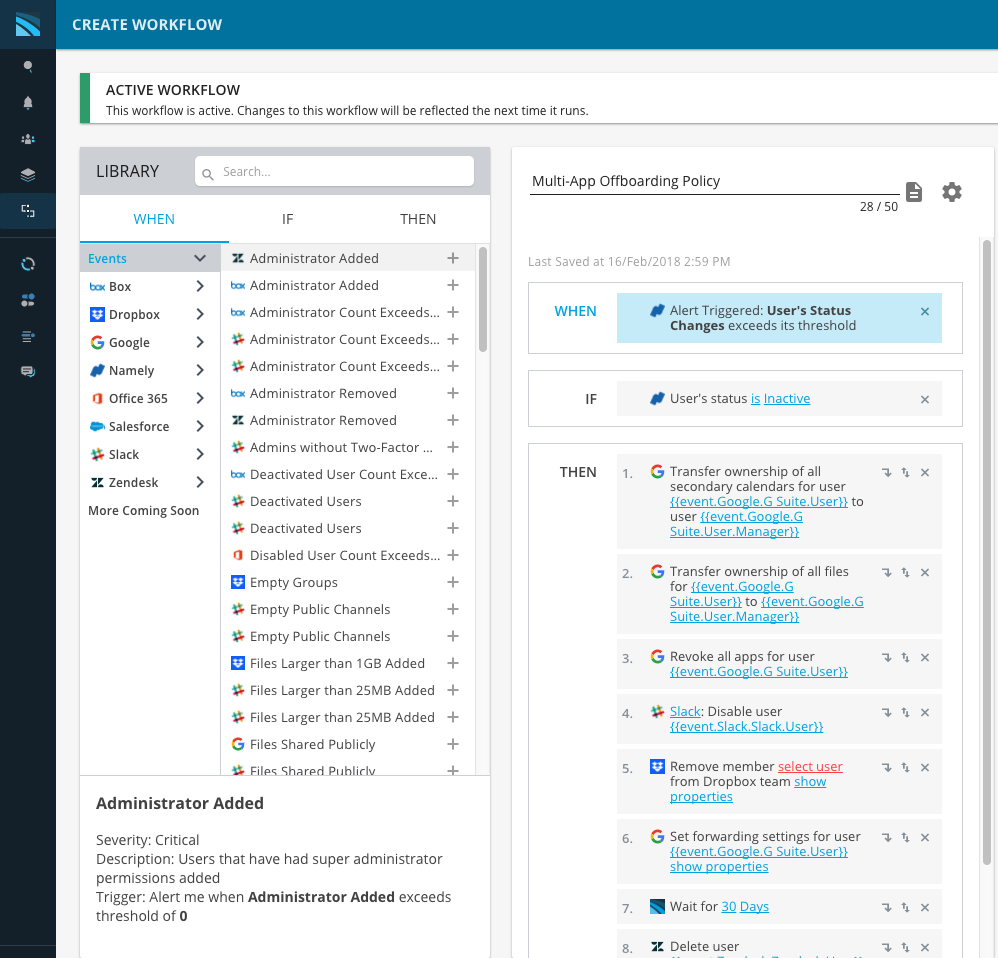Click the document icon beside workflow name
Viewport: 998px width, 958px height.
(x=914, y=192)
